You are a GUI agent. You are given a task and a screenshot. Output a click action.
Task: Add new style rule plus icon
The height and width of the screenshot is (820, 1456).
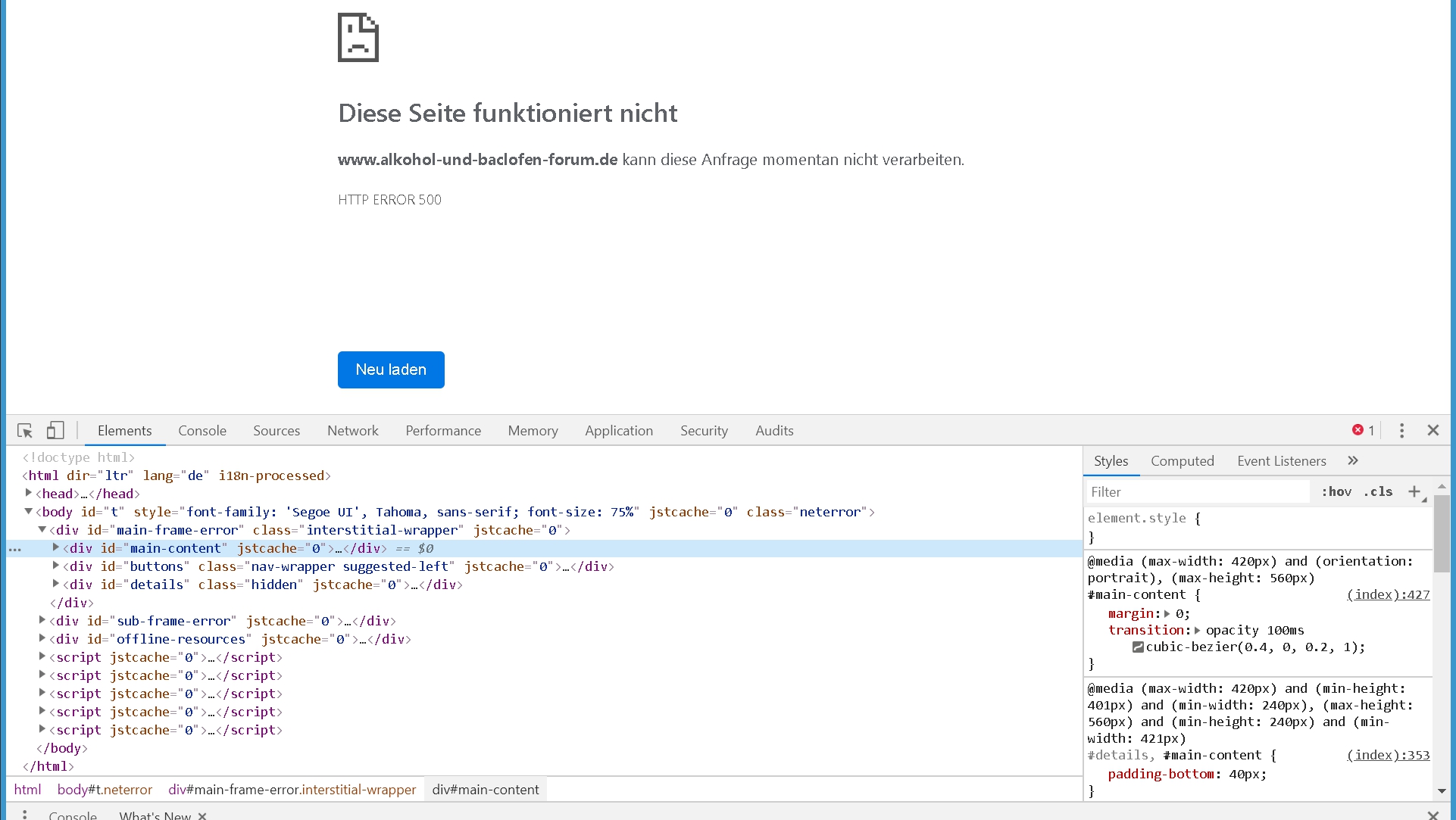1414,491
